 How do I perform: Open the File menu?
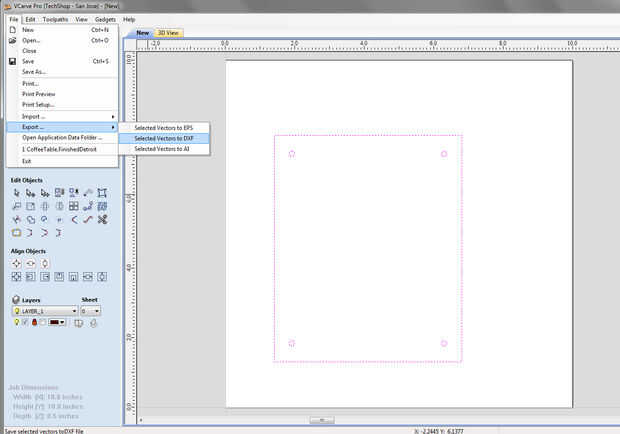pos(14,19)
